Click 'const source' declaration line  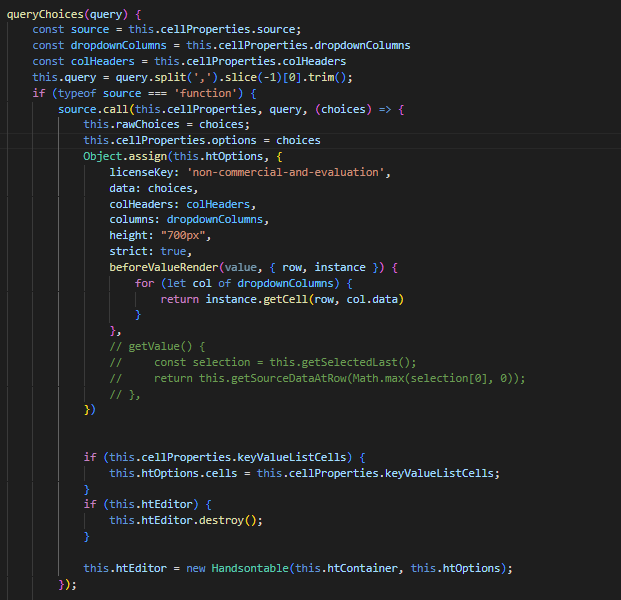click(x=167, y=29)
